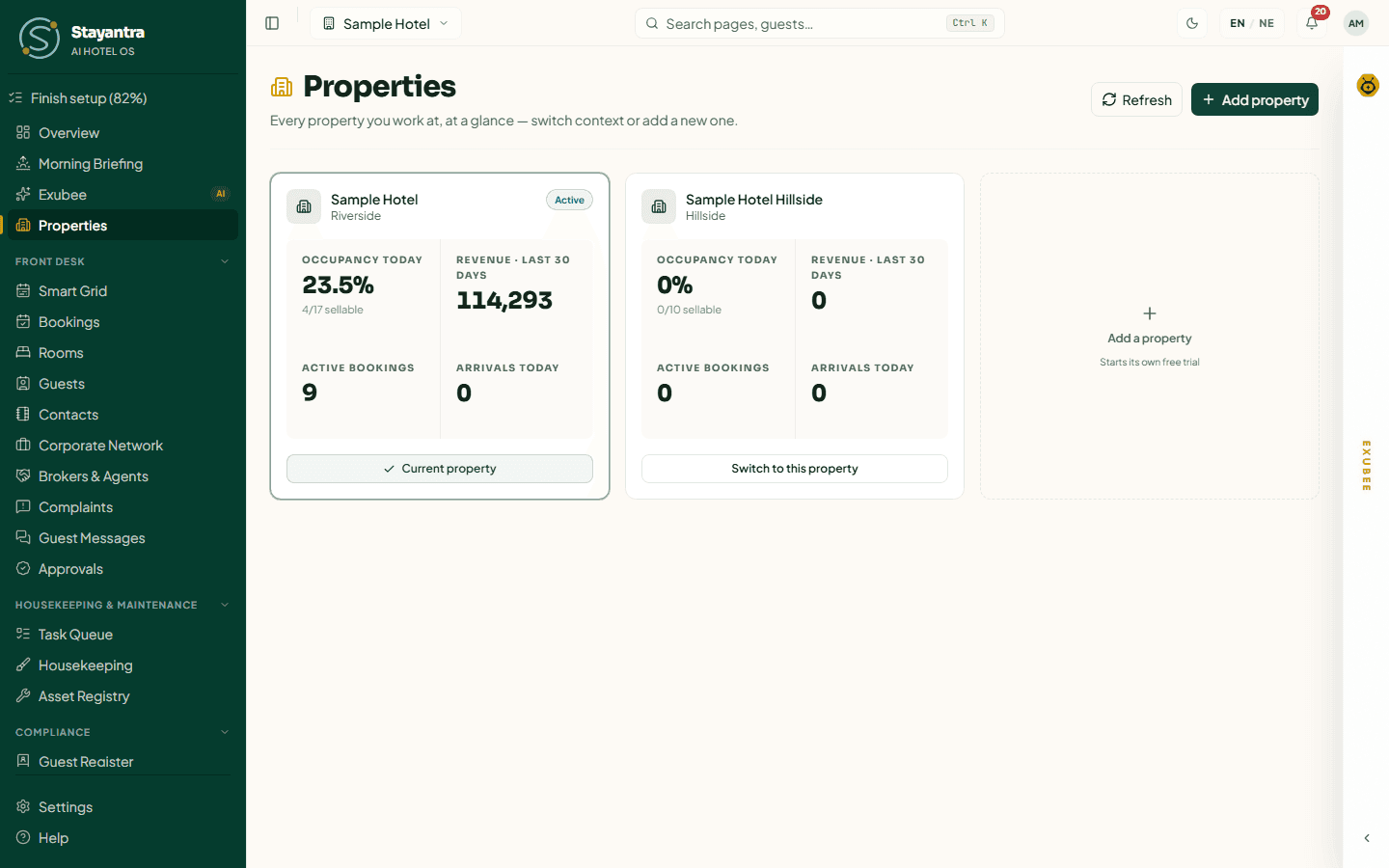
Task: Click the Complaints icon
Action: [23, 506]
